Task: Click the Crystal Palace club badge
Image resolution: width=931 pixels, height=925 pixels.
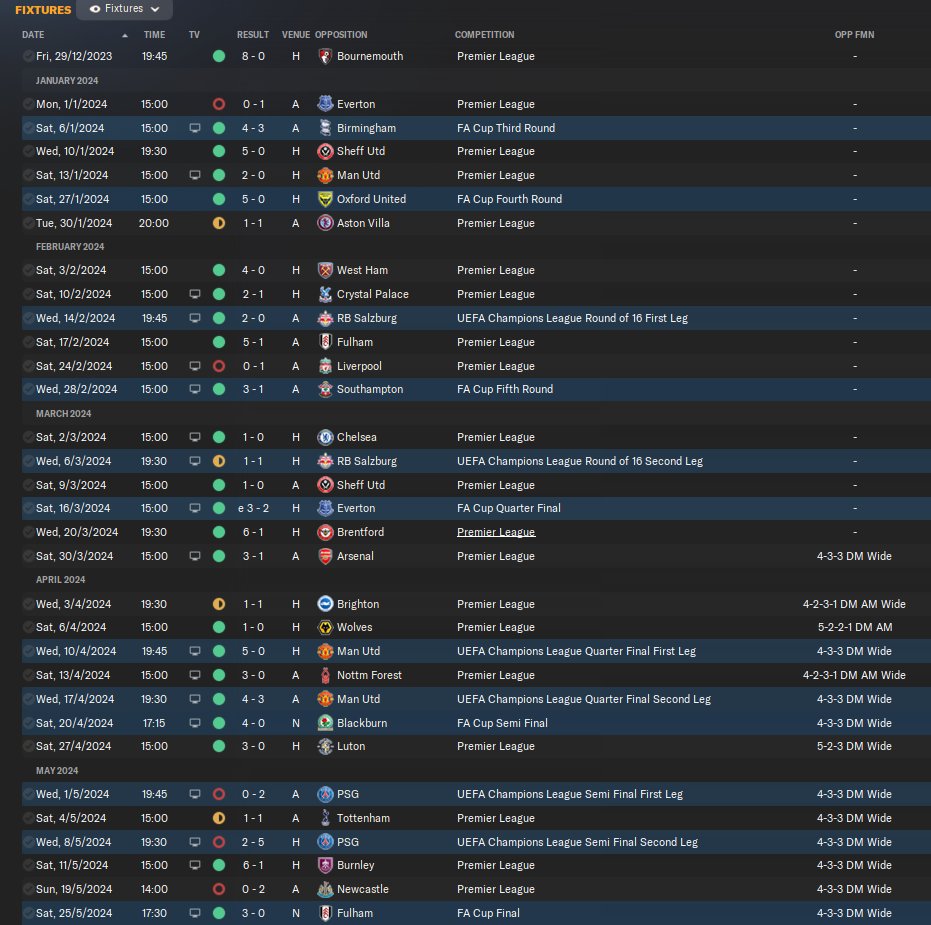Action: click(325, 294)
